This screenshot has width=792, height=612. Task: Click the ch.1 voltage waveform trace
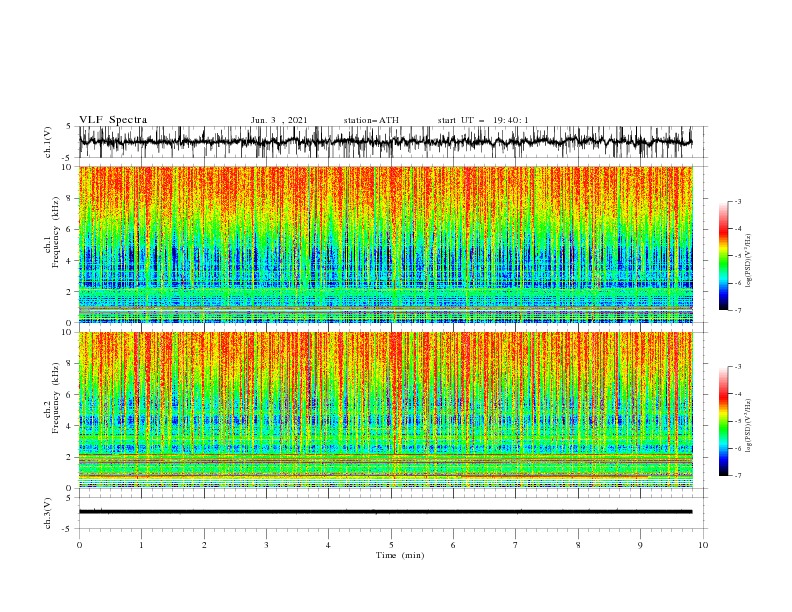click(385, 142)
